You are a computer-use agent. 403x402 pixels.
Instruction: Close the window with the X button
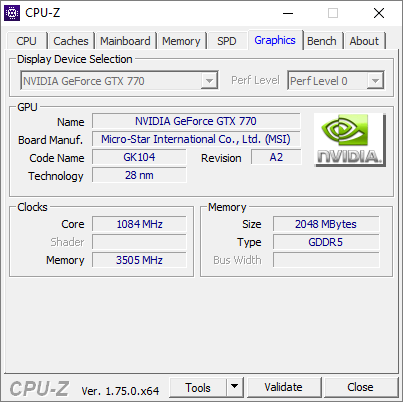coord(379,13)
